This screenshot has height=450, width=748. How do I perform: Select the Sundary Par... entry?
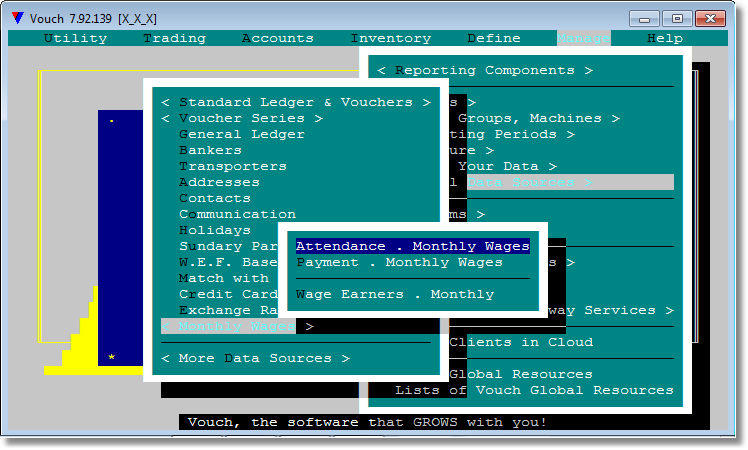[229, 246]
